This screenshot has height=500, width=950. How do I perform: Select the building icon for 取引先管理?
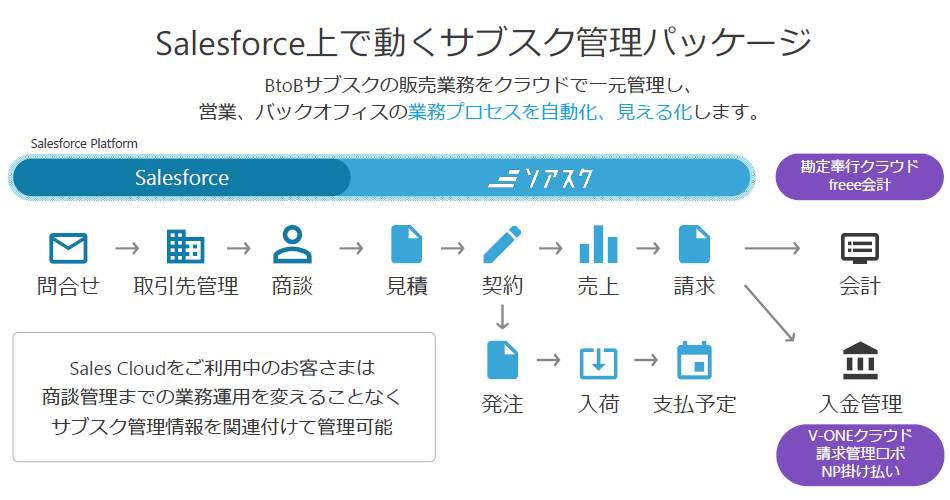click(185, 246)
